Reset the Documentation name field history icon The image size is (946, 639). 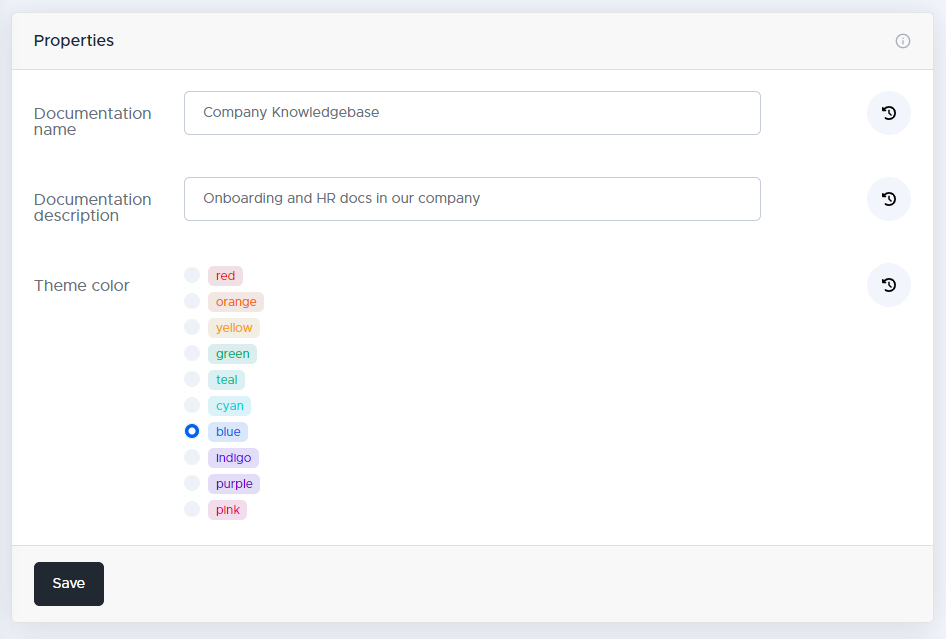888,113
